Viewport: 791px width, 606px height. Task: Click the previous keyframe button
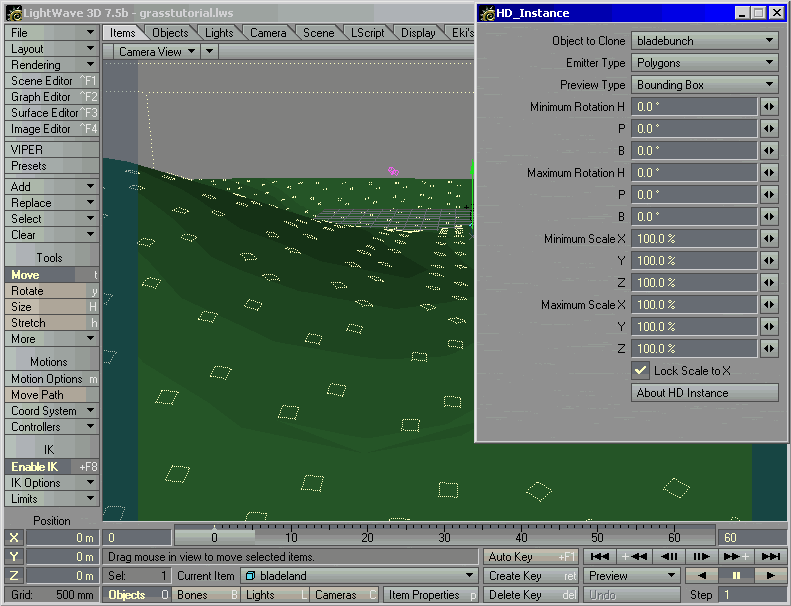click(634, 557)
